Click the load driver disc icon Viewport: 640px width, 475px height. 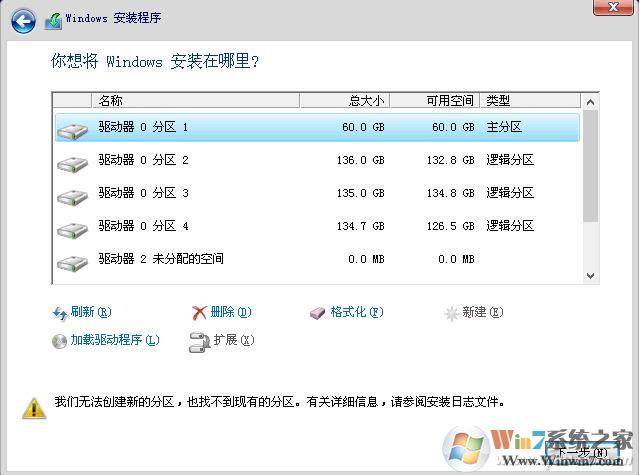(60, 341)
